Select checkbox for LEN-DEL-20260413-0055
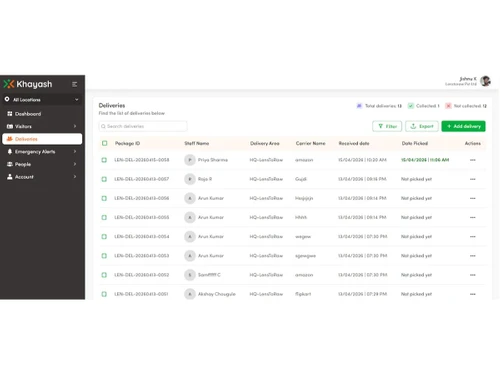This screenshot has width=500, height=375. [x=104, y=217]
